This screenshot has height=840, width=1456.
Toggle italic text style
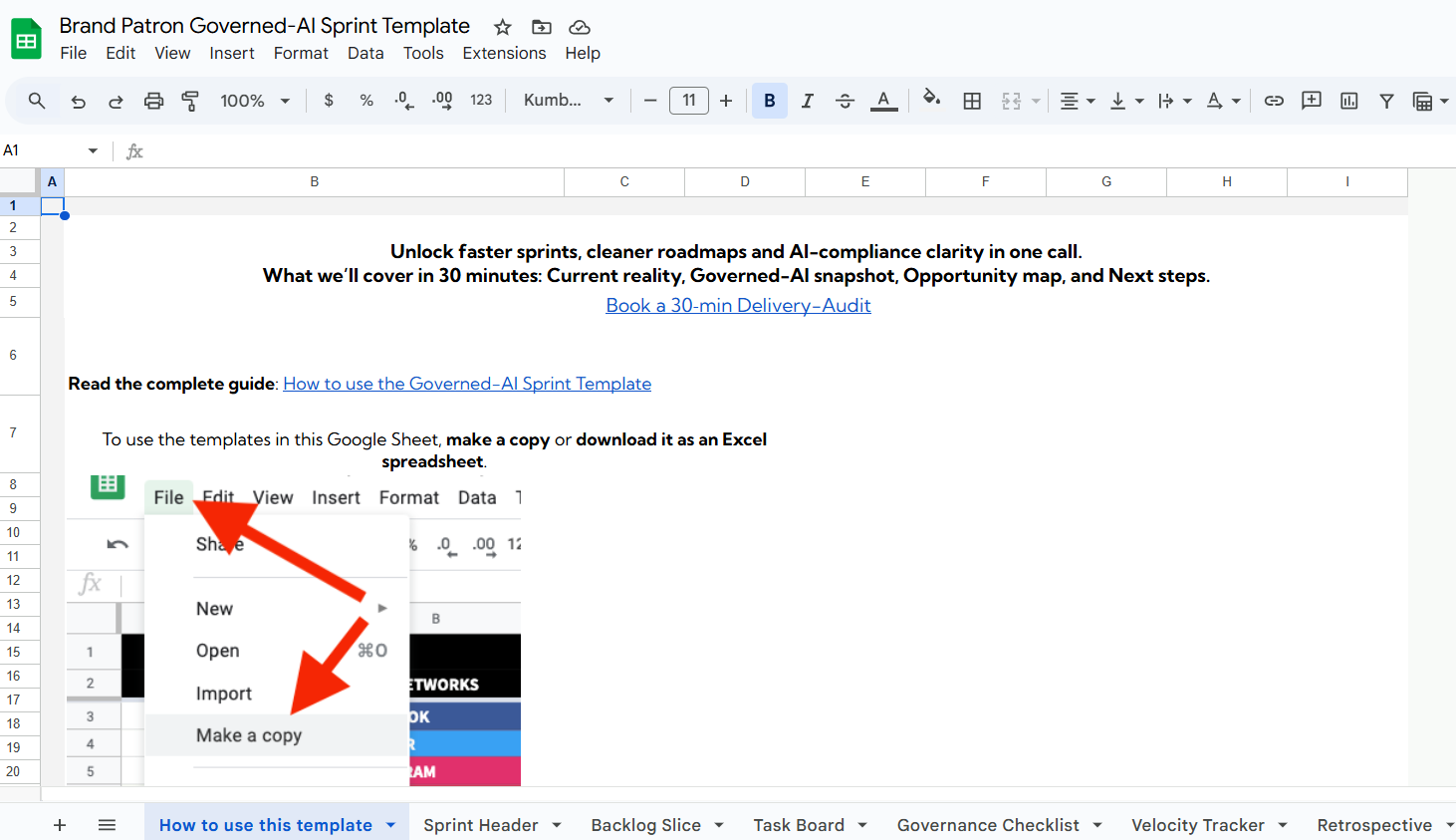[807, 101]
